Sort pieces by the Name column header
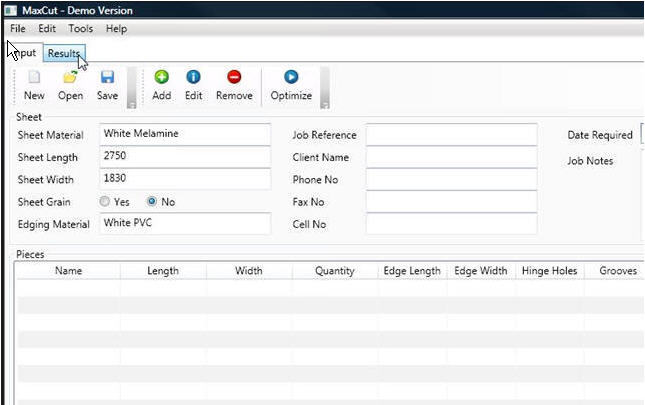 pyautogui.click(x=68, y=271)
